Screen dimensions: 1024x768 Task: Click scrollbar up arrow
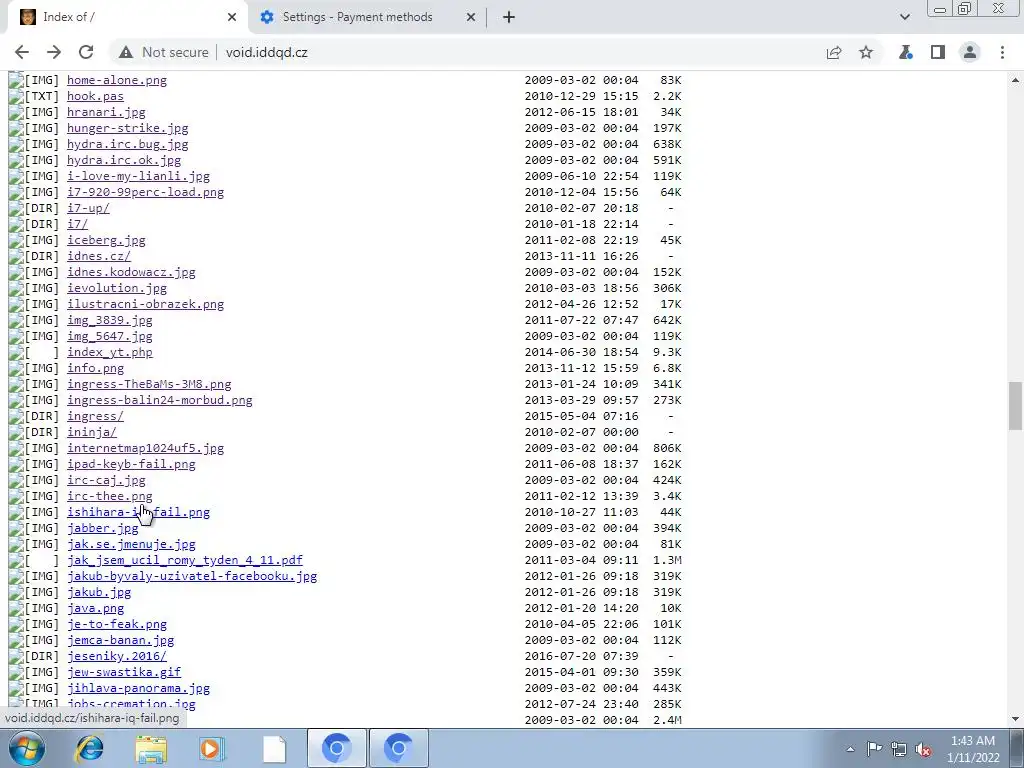click(x=1015, y=80)
